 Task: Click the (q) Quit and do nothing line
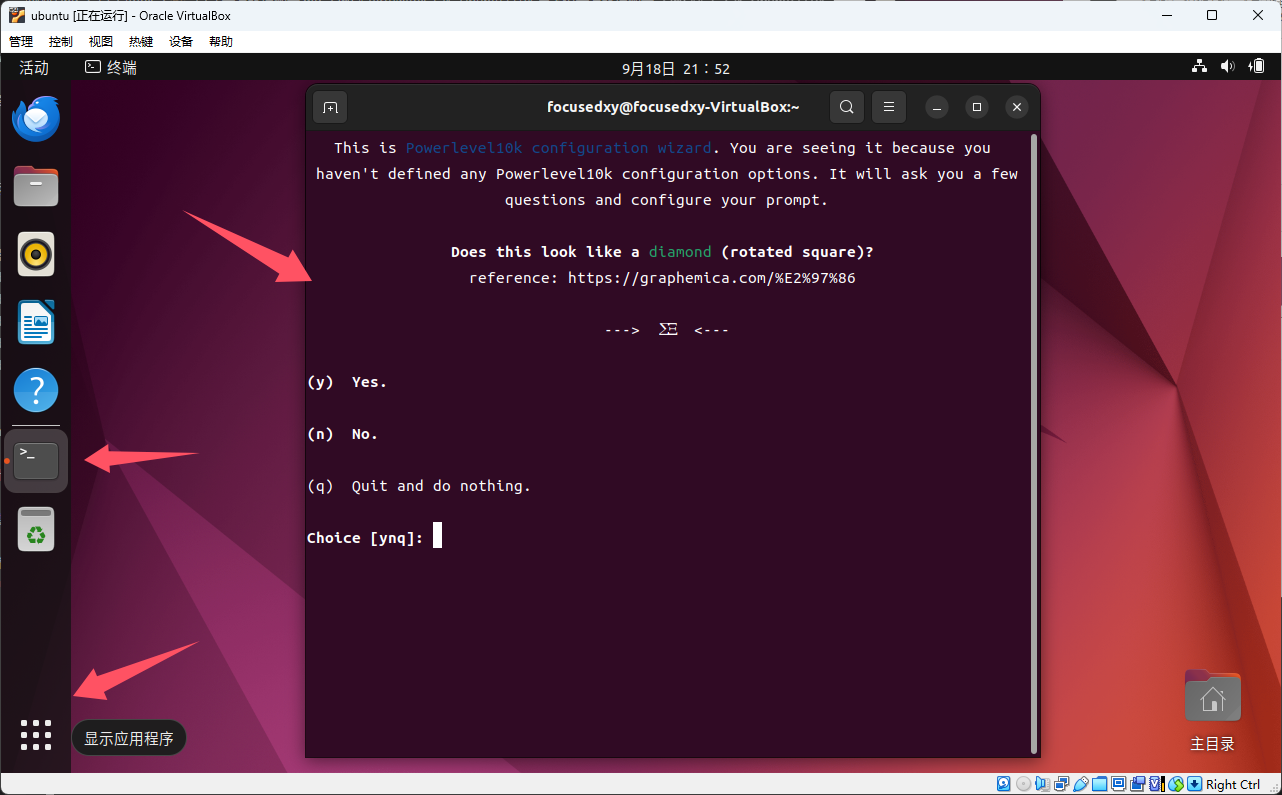(x=419, y=486)
